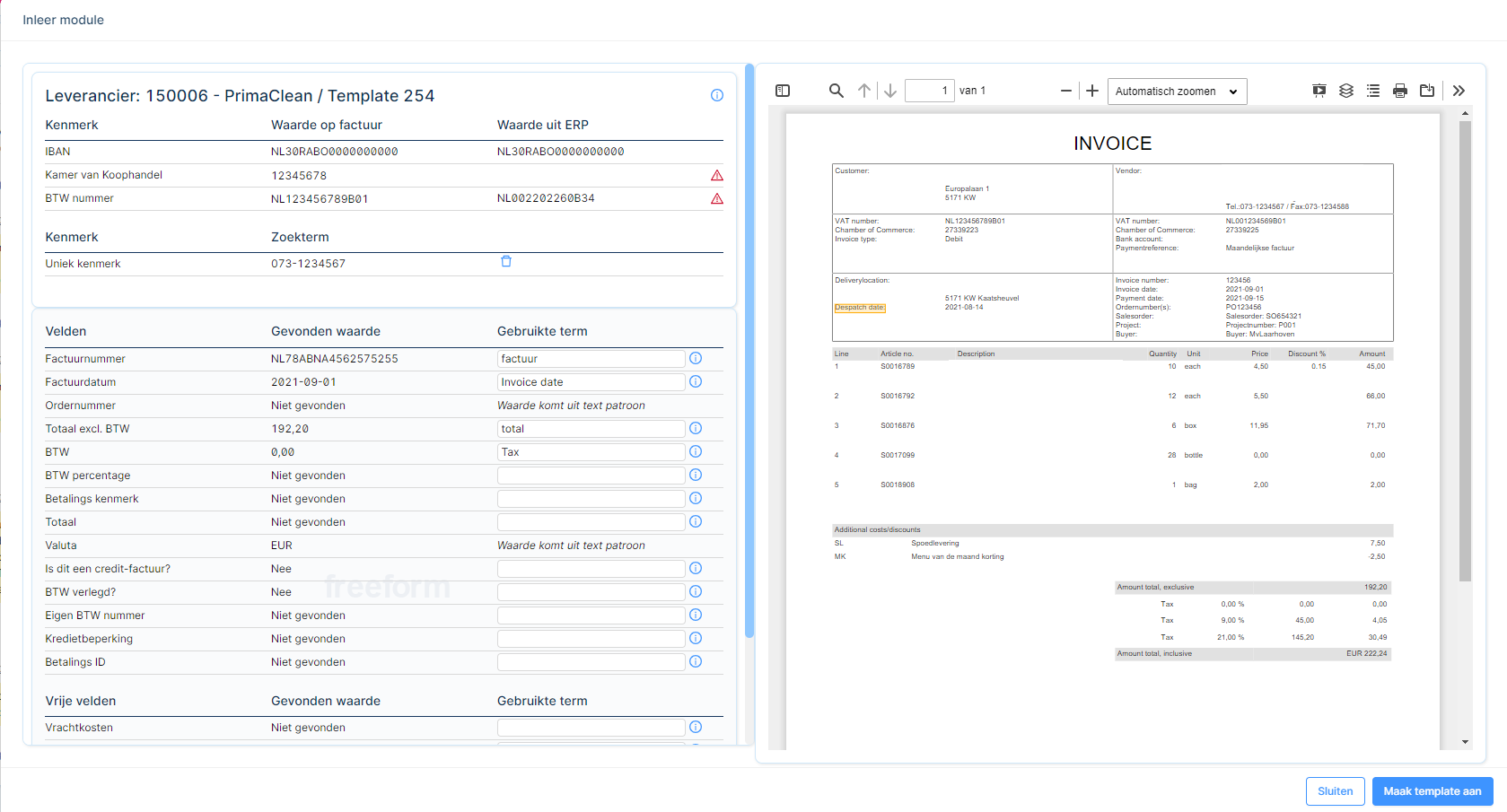Click warning triangle on BTW nummer row
The image size is (1507, 812).
[x=717, y=199]
